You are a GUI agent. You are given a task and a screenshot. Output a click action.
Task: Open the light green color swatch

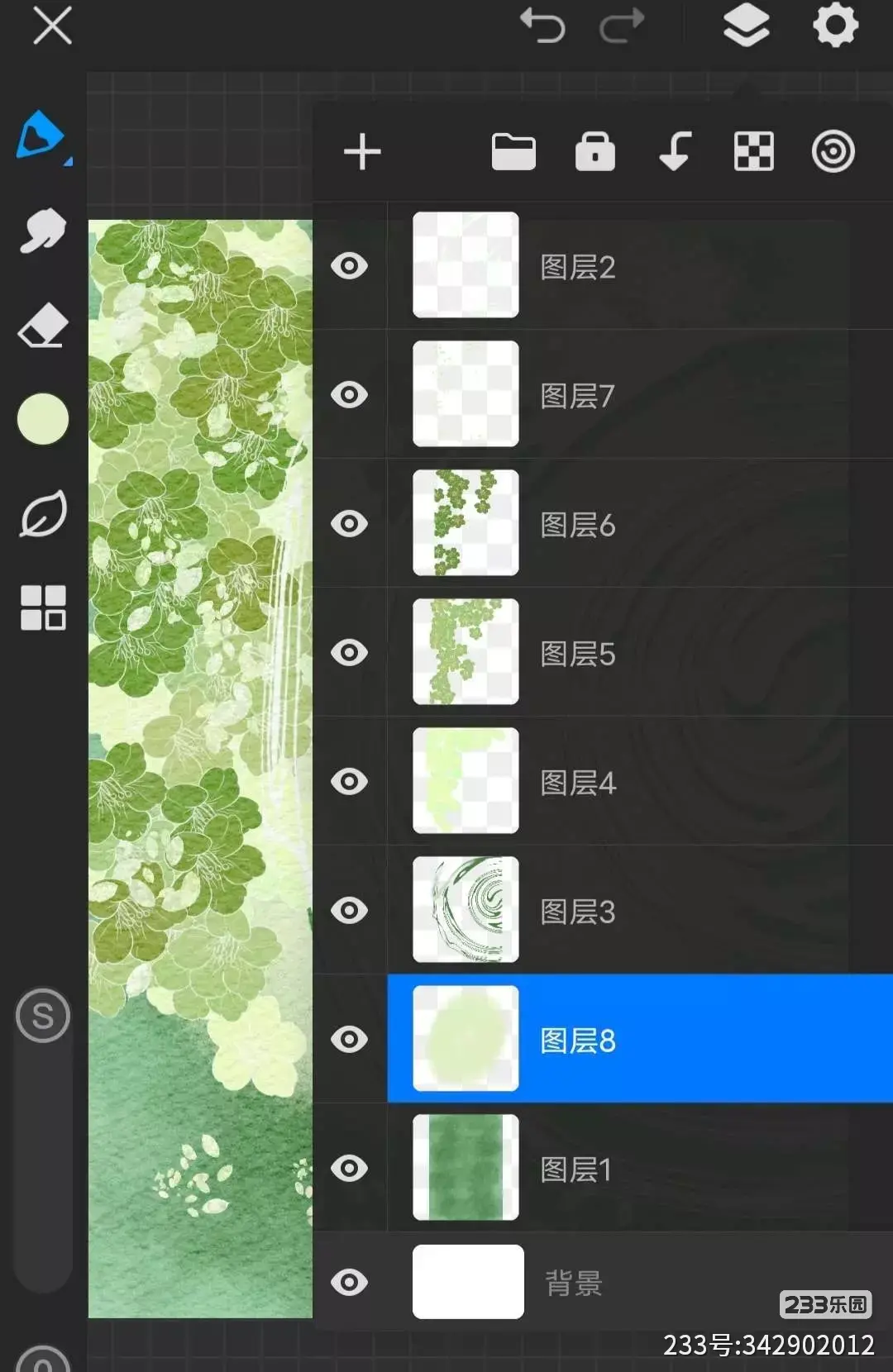point(43,419)
